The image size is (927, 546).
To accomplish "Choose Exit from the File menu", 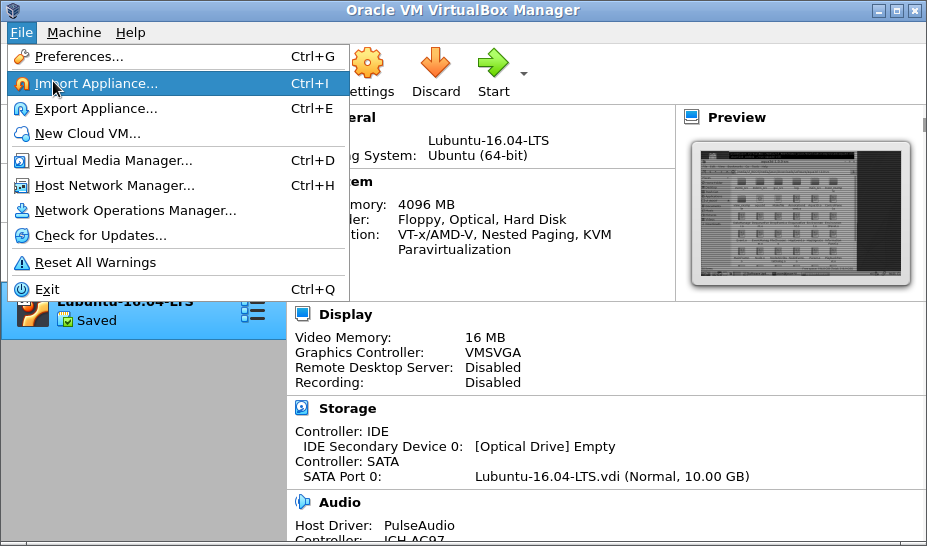I will pyautogui.click(x=178, y=290).
